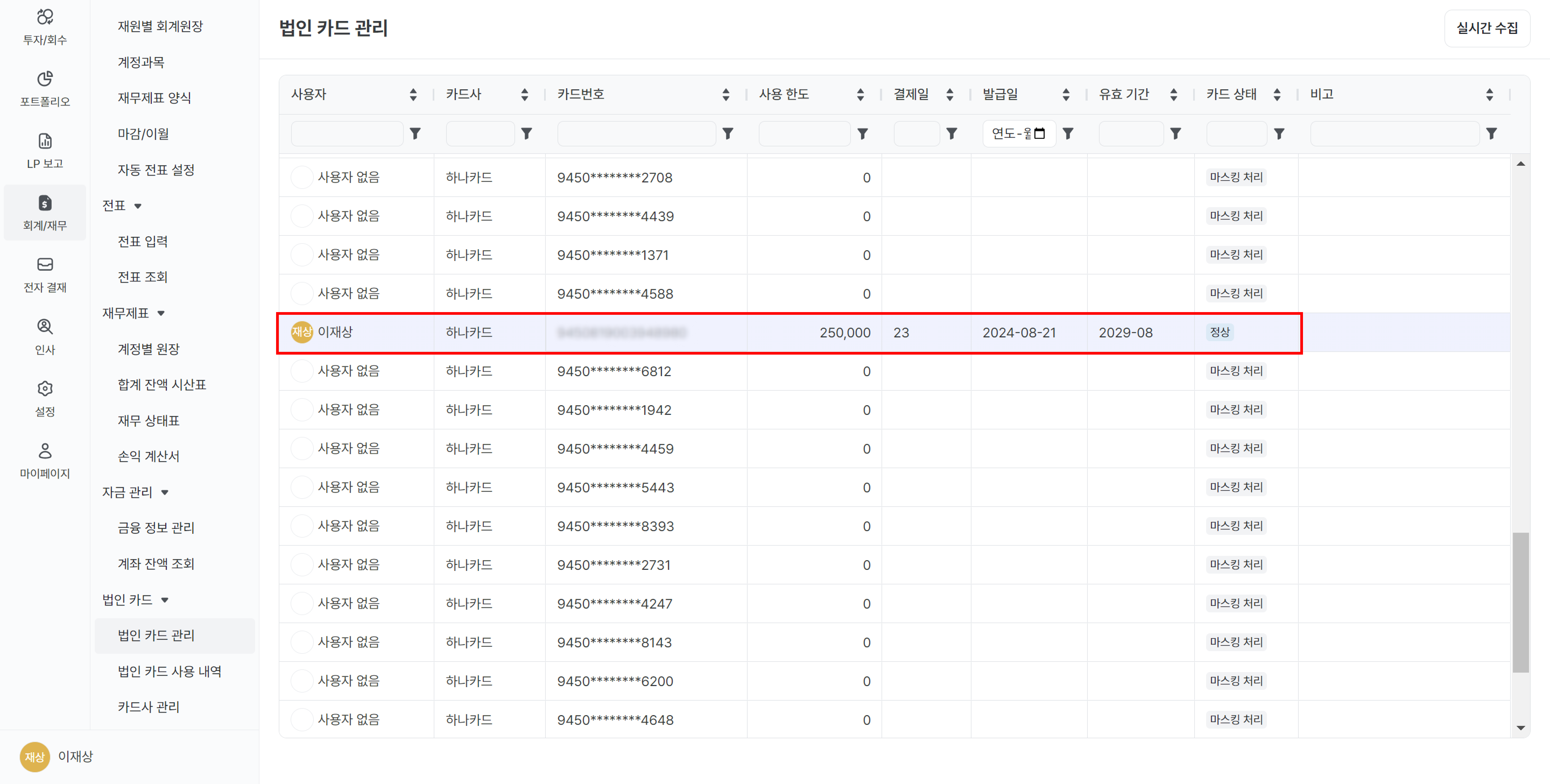Select the row with card 9450*********2708
This screenshot has width=1550, height=784.
[x=894, y=178]
